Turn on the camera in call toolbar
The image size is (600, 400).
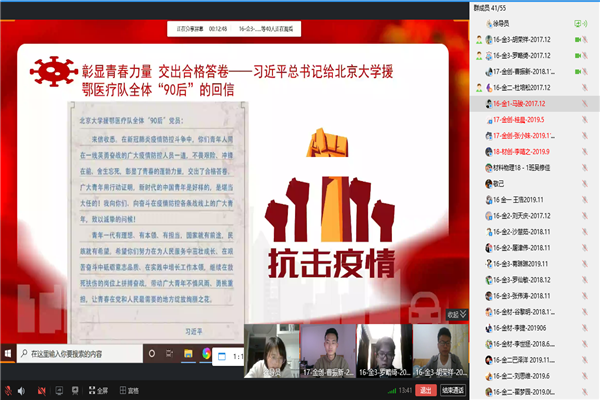pyautogui.click(x=42, y=391)
